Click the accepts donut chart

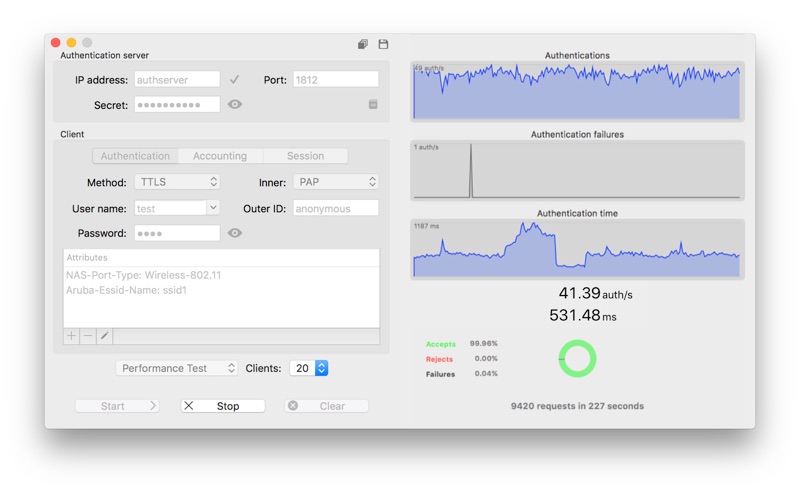(577, 359)
